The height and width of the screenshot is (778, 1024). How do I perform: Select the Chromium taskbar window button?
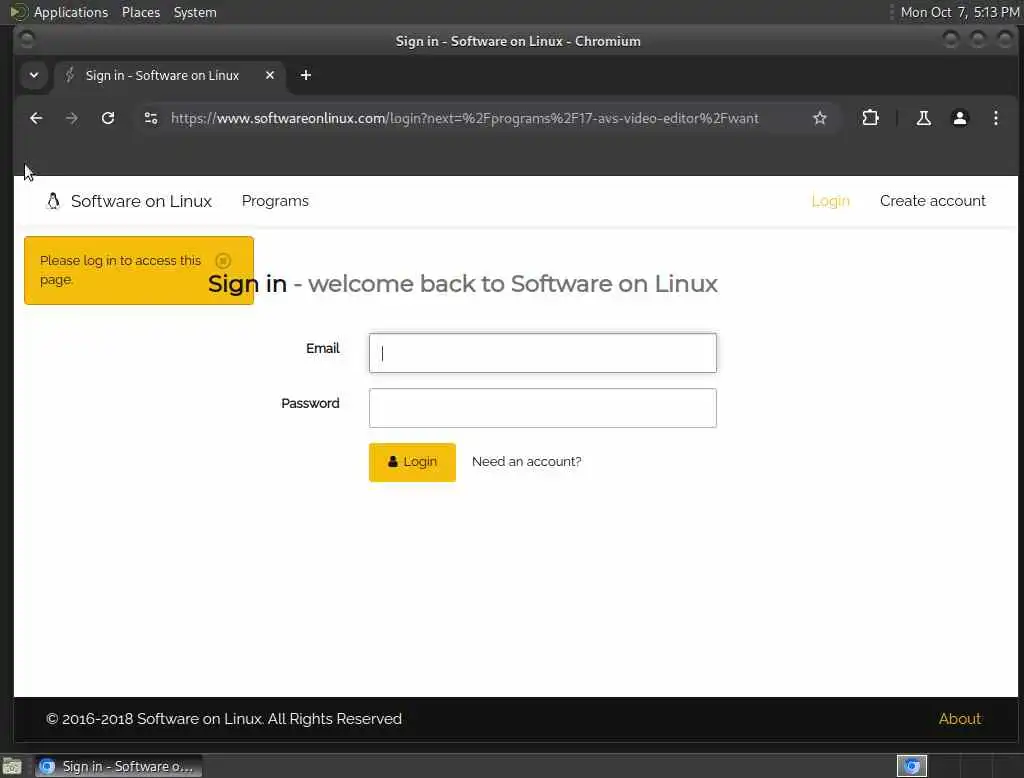click(x=118, y=766)
